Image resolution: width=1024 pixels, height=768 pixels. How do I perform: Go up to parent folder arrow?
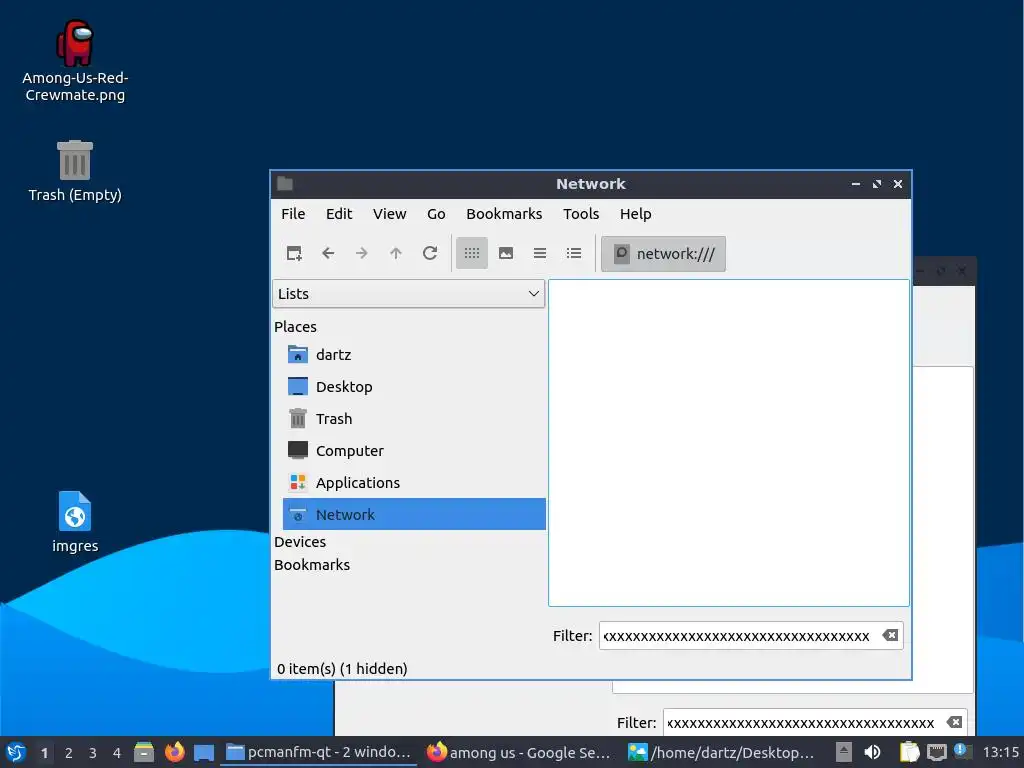396,253
